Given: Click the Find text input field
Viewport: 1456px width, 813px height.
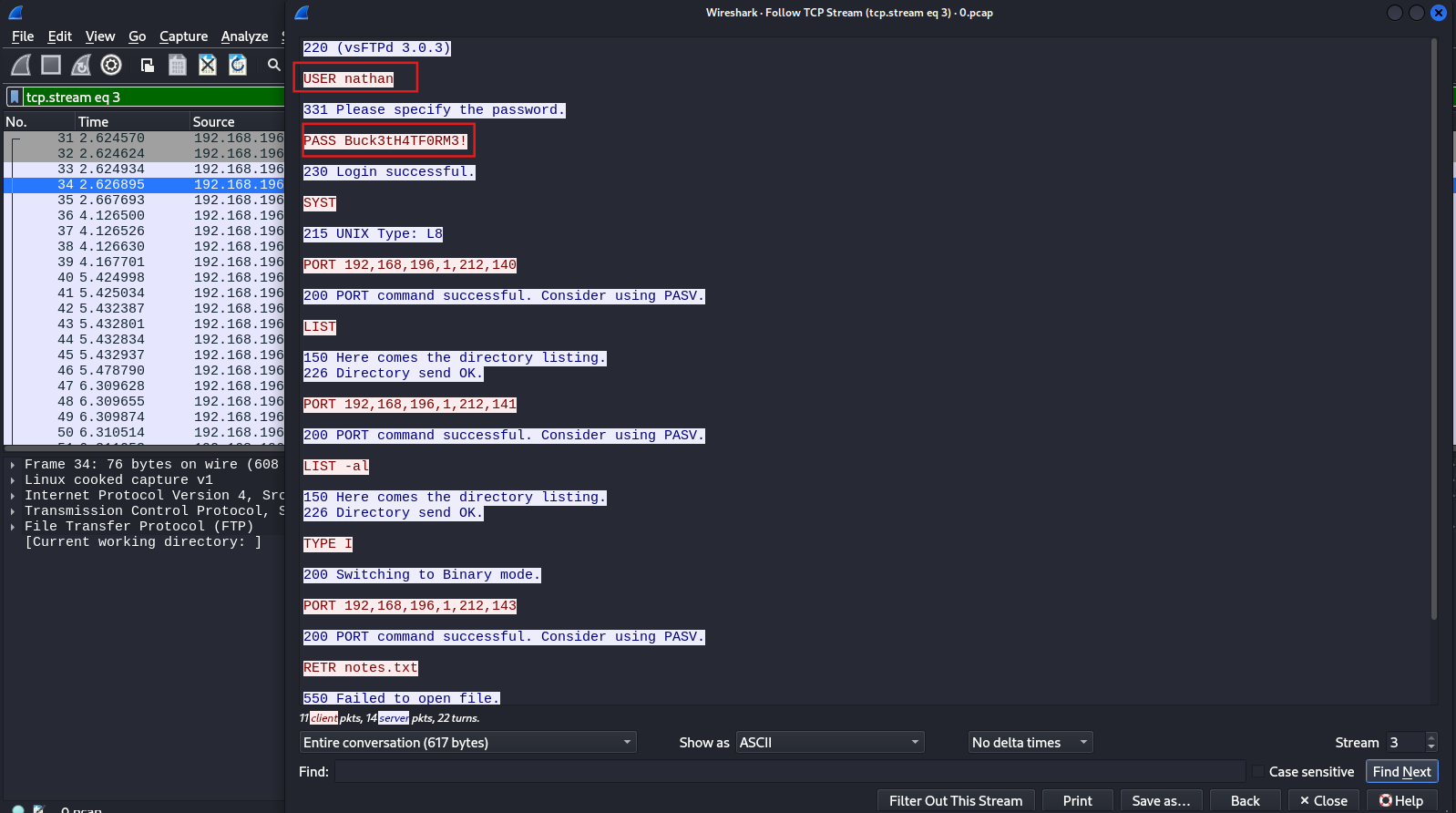Looking at the screenshot, I should [x=790, y=772].
